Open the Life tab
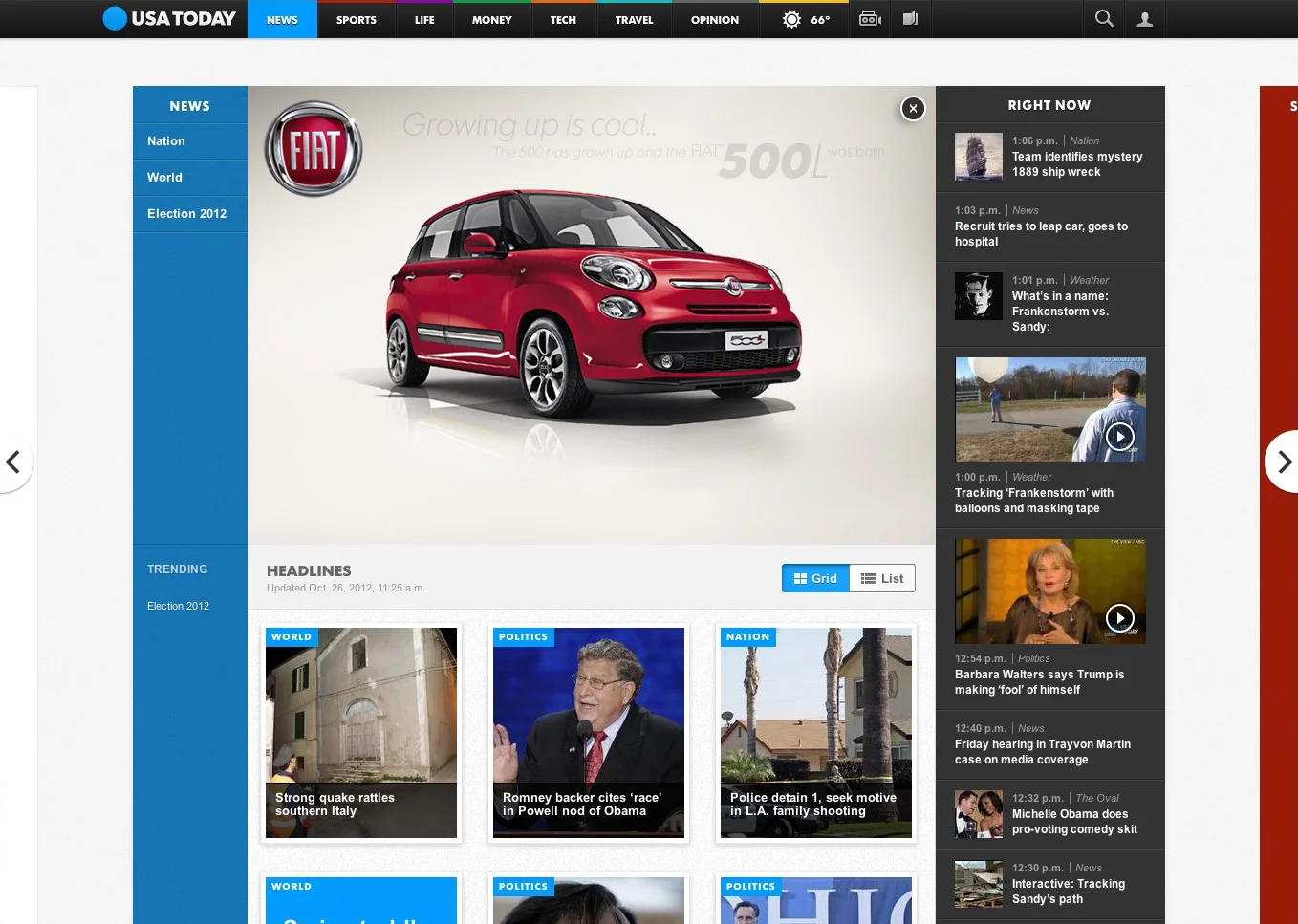The image size is (1298, 924). pos(424,20)
